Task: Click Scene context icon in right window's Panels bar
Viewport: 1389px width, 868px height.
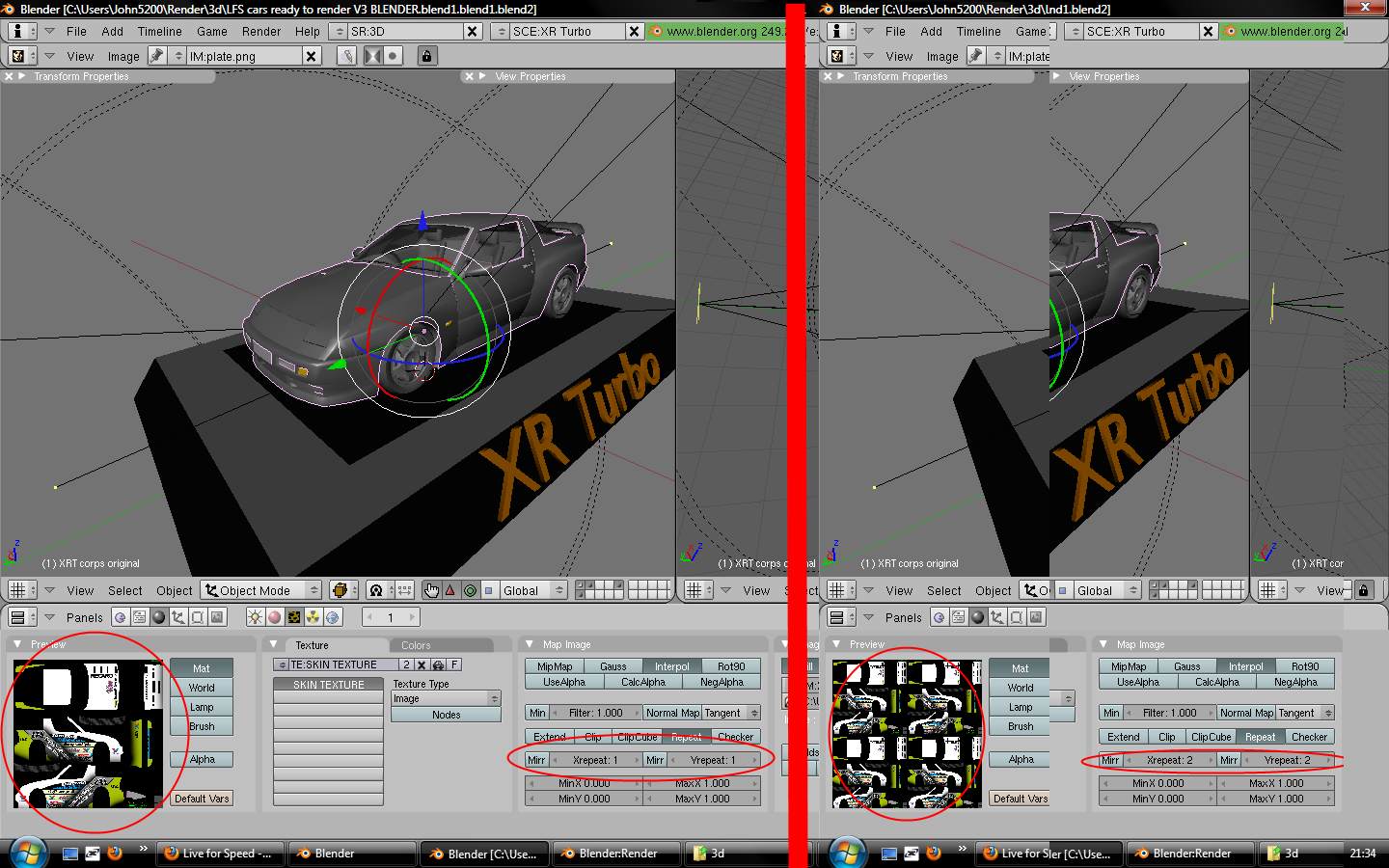Action: coord(1036,617)
